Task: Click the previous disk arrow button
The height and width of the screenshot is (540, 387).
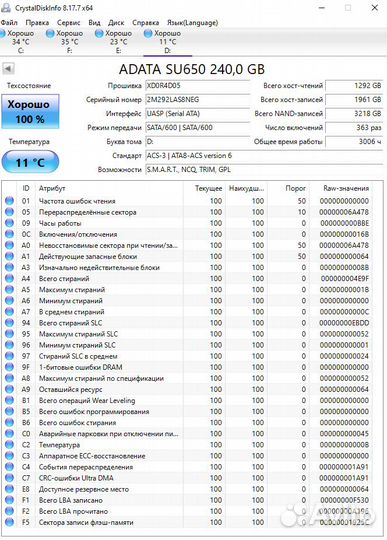Action: click(x=8, y=69)
